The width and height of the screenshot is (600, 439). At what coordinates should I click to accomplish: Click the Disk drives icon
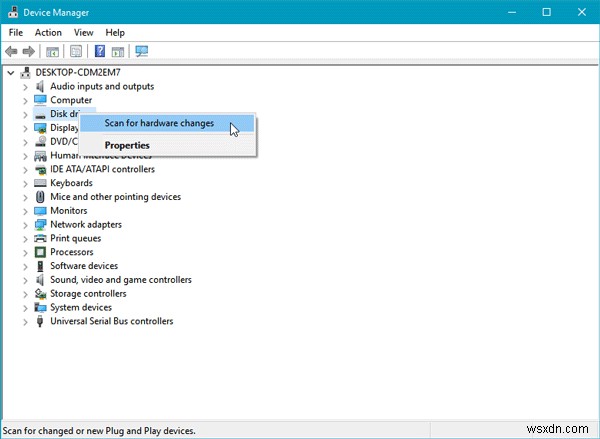(40, 114)
